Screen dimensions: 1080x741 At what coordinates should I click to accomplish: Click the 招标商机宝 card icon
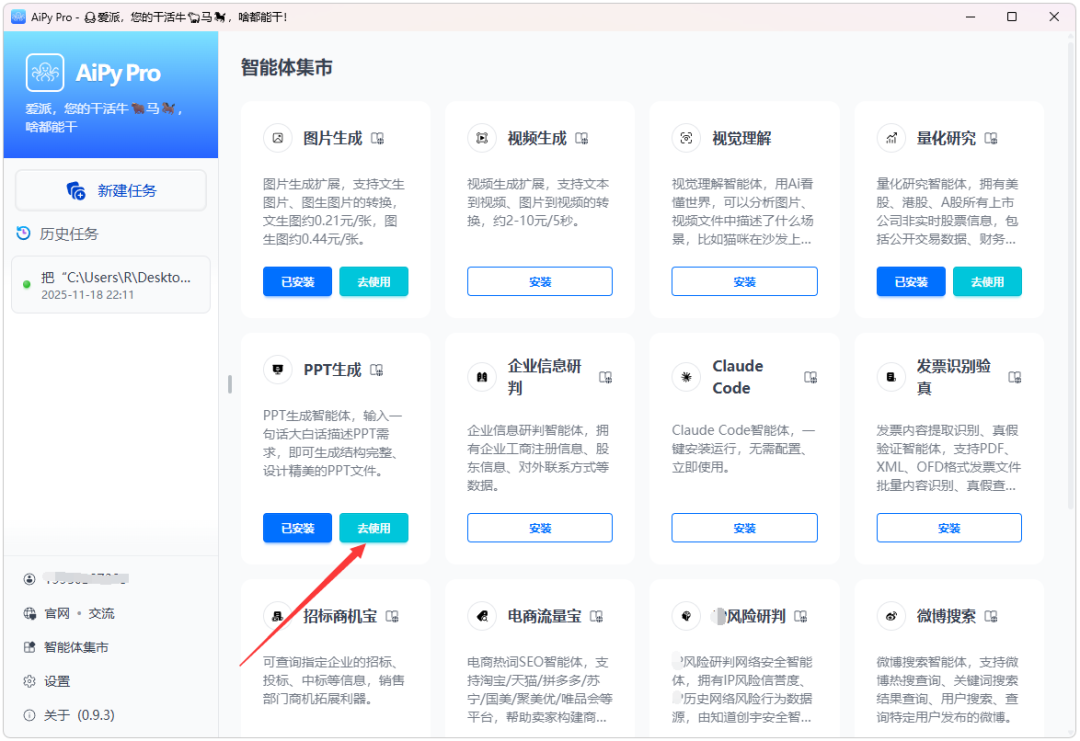[x=278, y=616]
